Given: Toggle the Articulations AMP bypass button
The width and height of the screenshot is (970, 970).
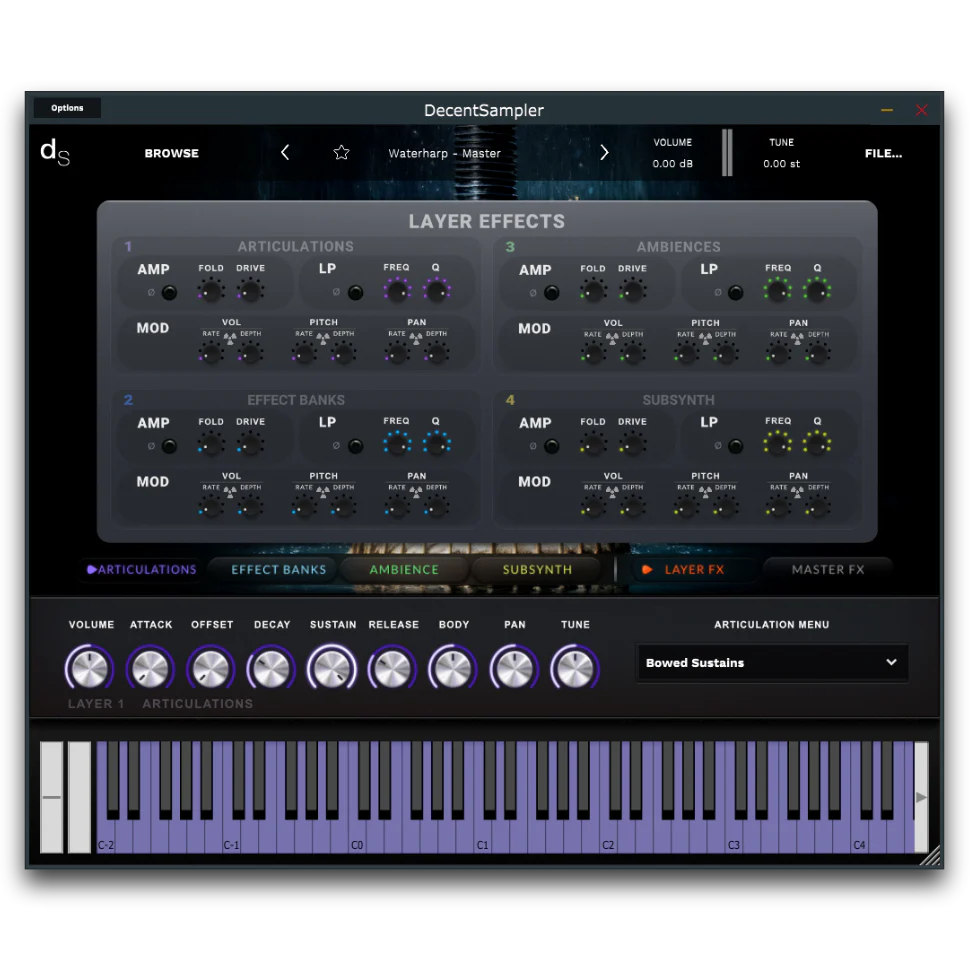Looking at the screenshot, I should click(169, 292).
